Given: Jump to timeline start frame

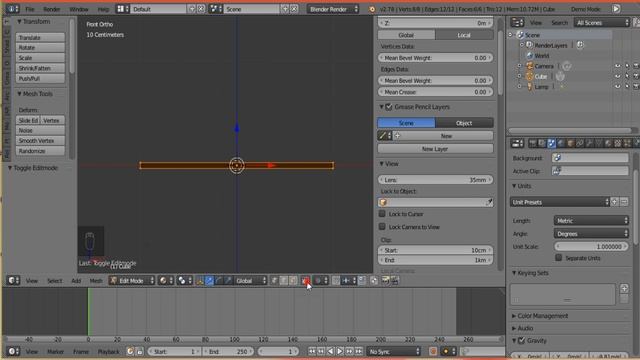Looking at the screenshot, I should 312,351.
